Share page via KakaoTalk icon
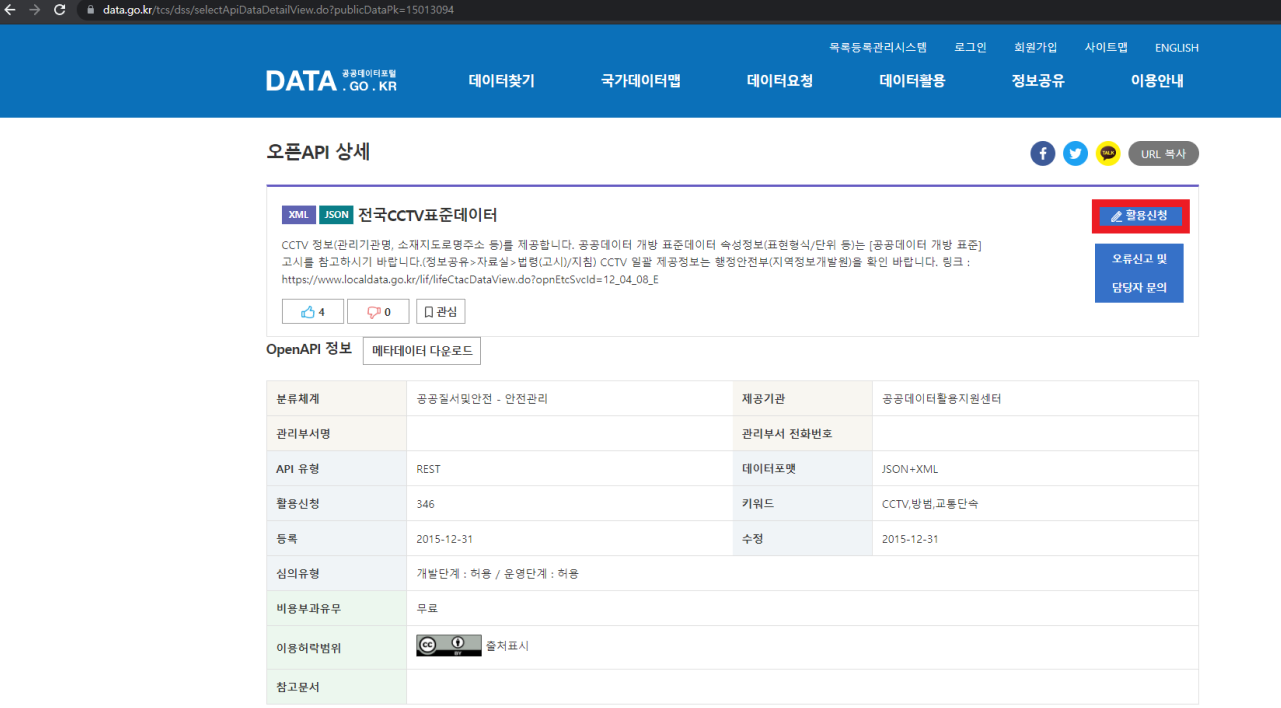This screenshot has height=708, width=1281. pyautogui.click(x=1108, y=154)
